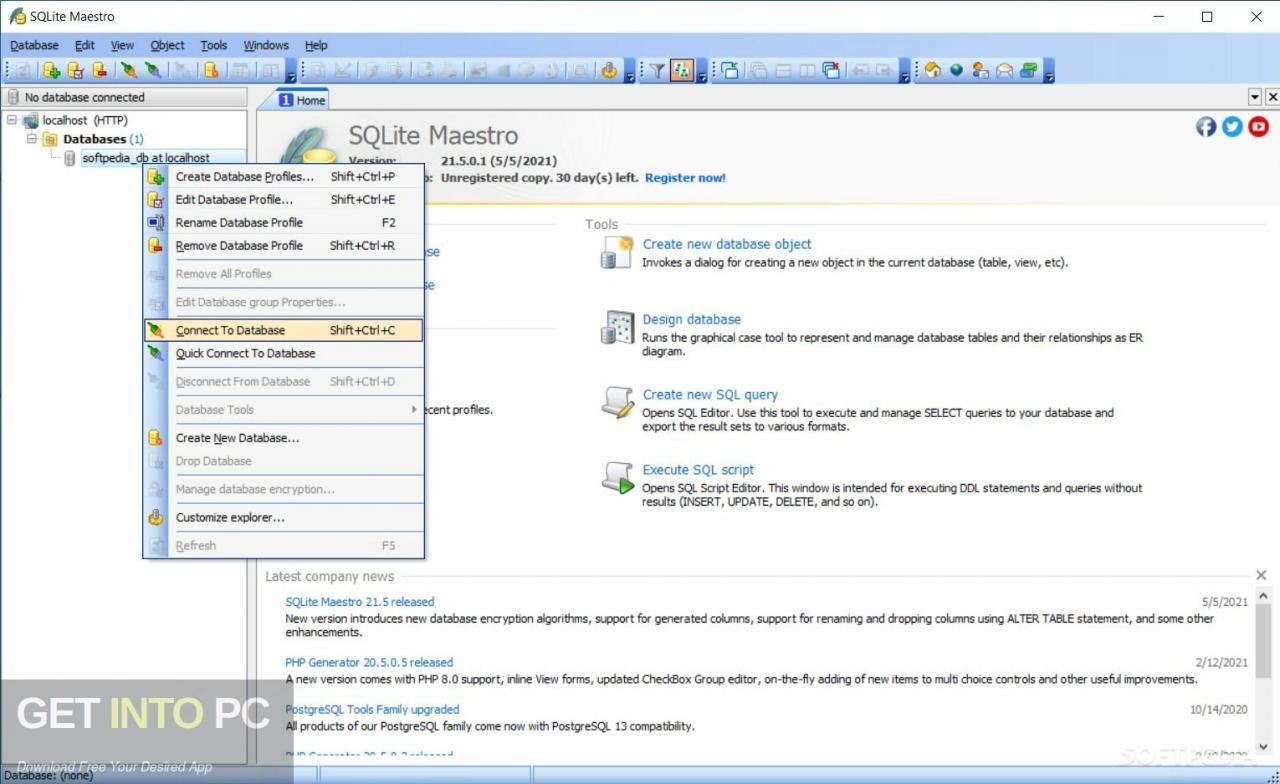
Task: Open the Help menu
Action: (316, 45)
